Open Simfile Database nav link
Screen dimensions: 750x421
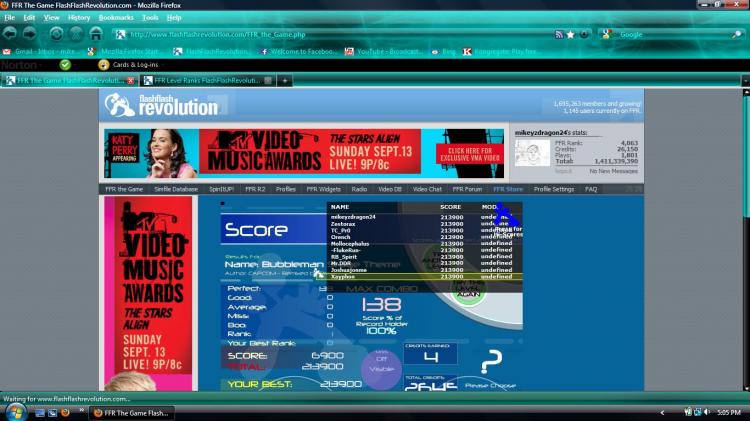coord(176,189)
